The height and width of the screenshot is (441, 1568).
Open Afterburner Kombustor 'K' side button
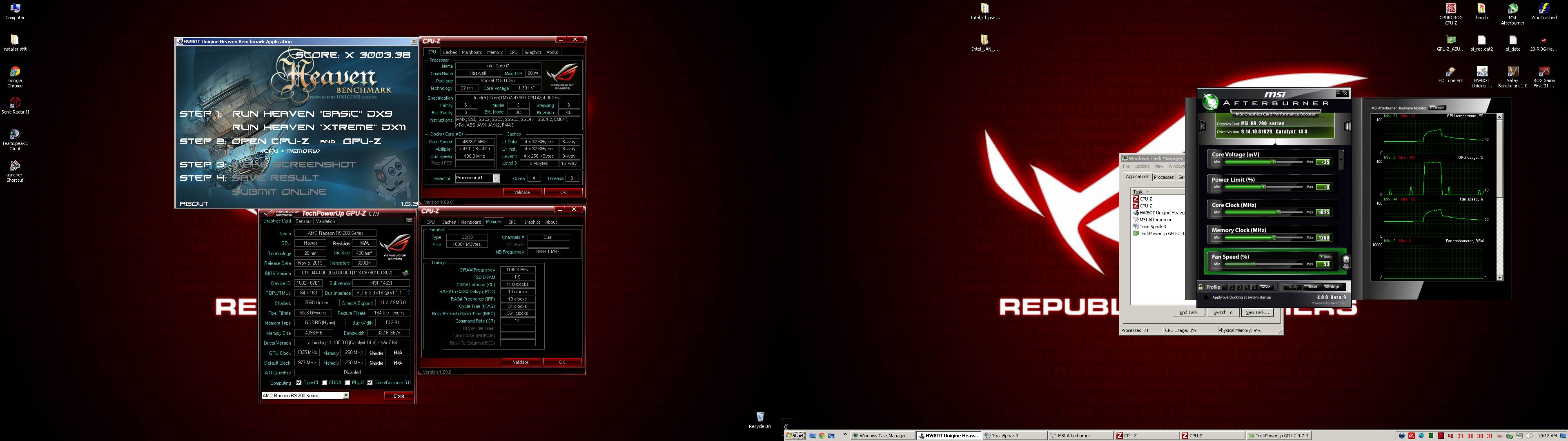pos(1202,126)
